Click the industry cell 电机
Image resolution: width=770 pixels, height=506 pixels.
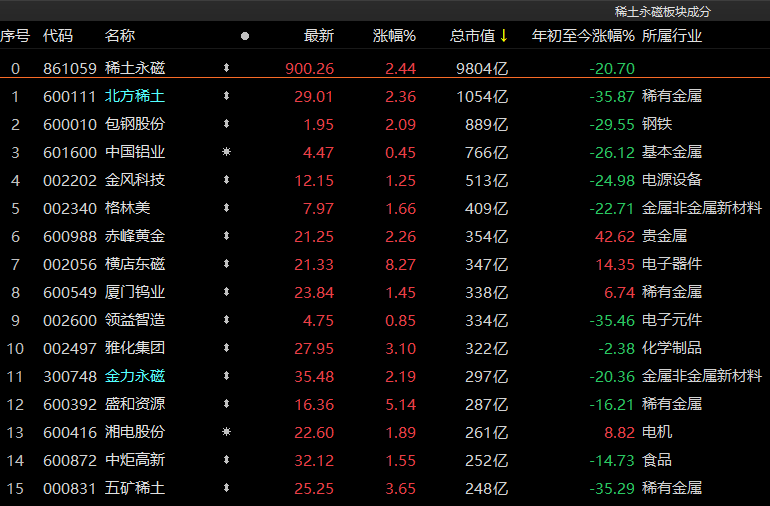tap(657, 432)
